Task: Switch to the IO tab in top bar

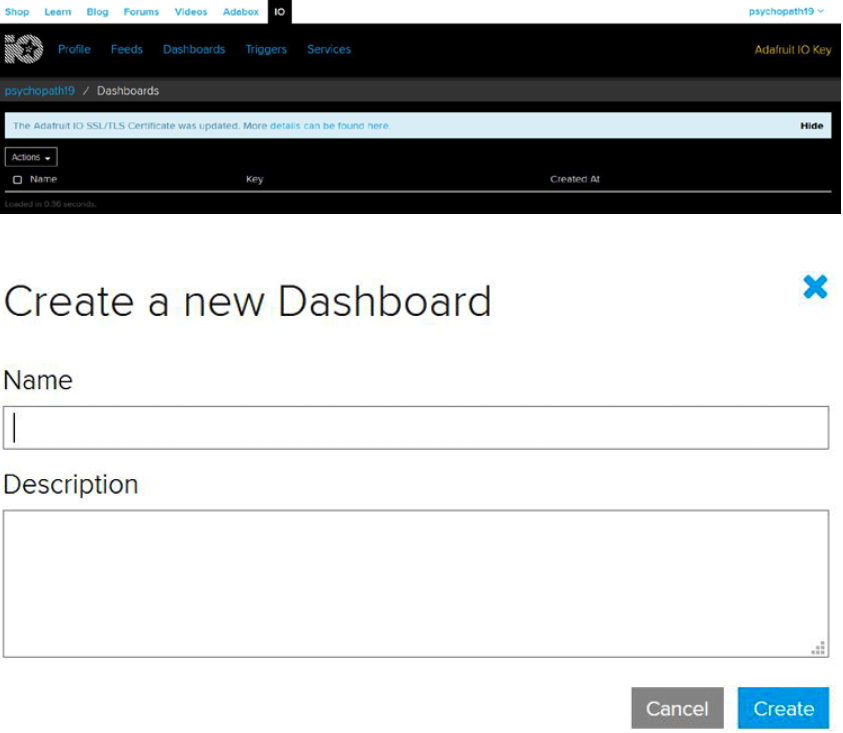Action: pos(280,12)
